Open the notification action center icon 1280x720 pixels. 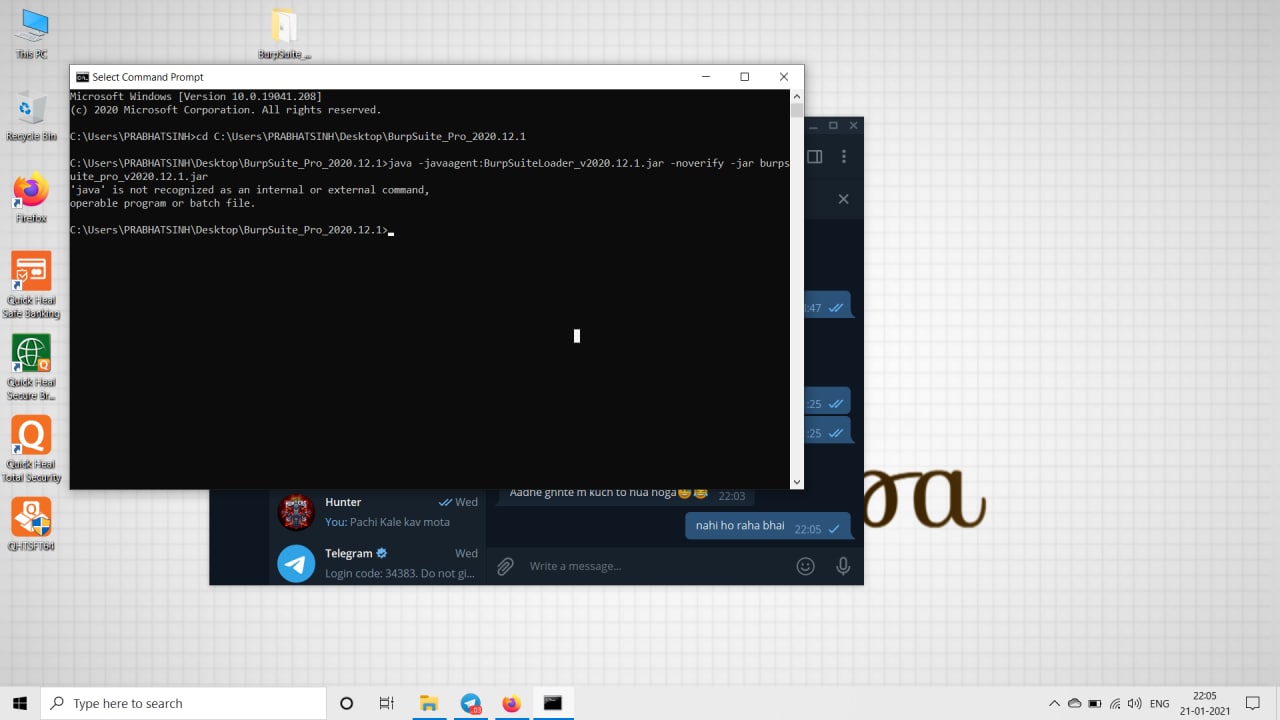1253,703
